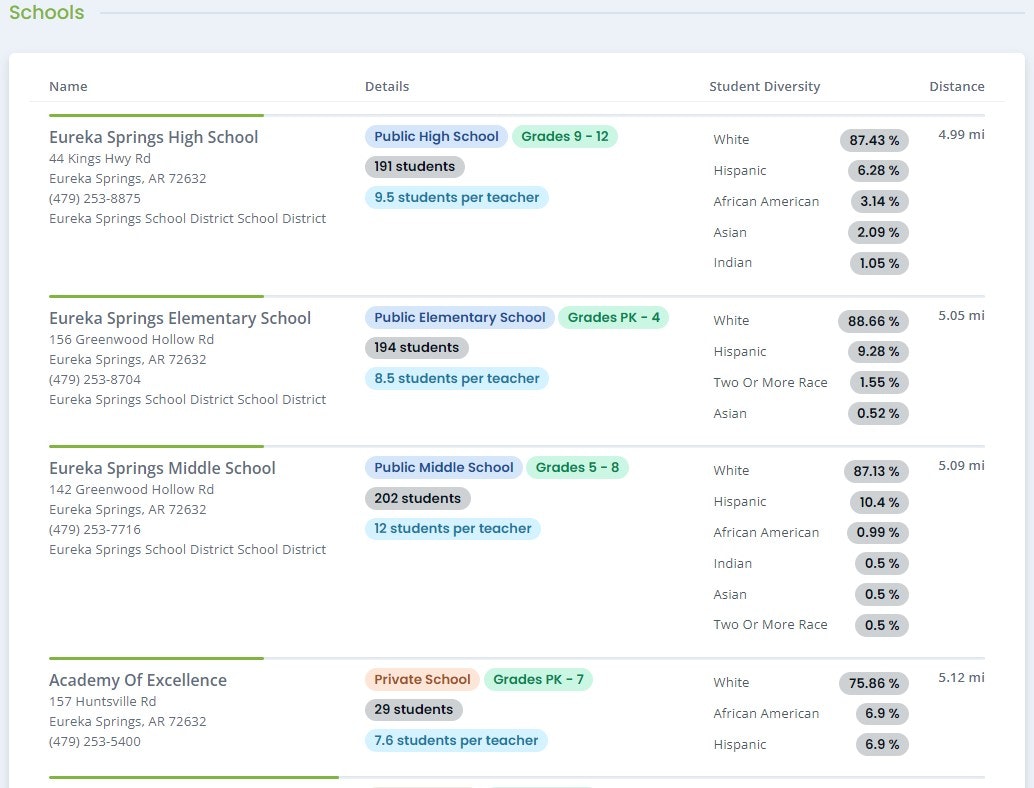The image size is (1034, 788).
Task: Click the Private School tag
Action: click(422, 679)
